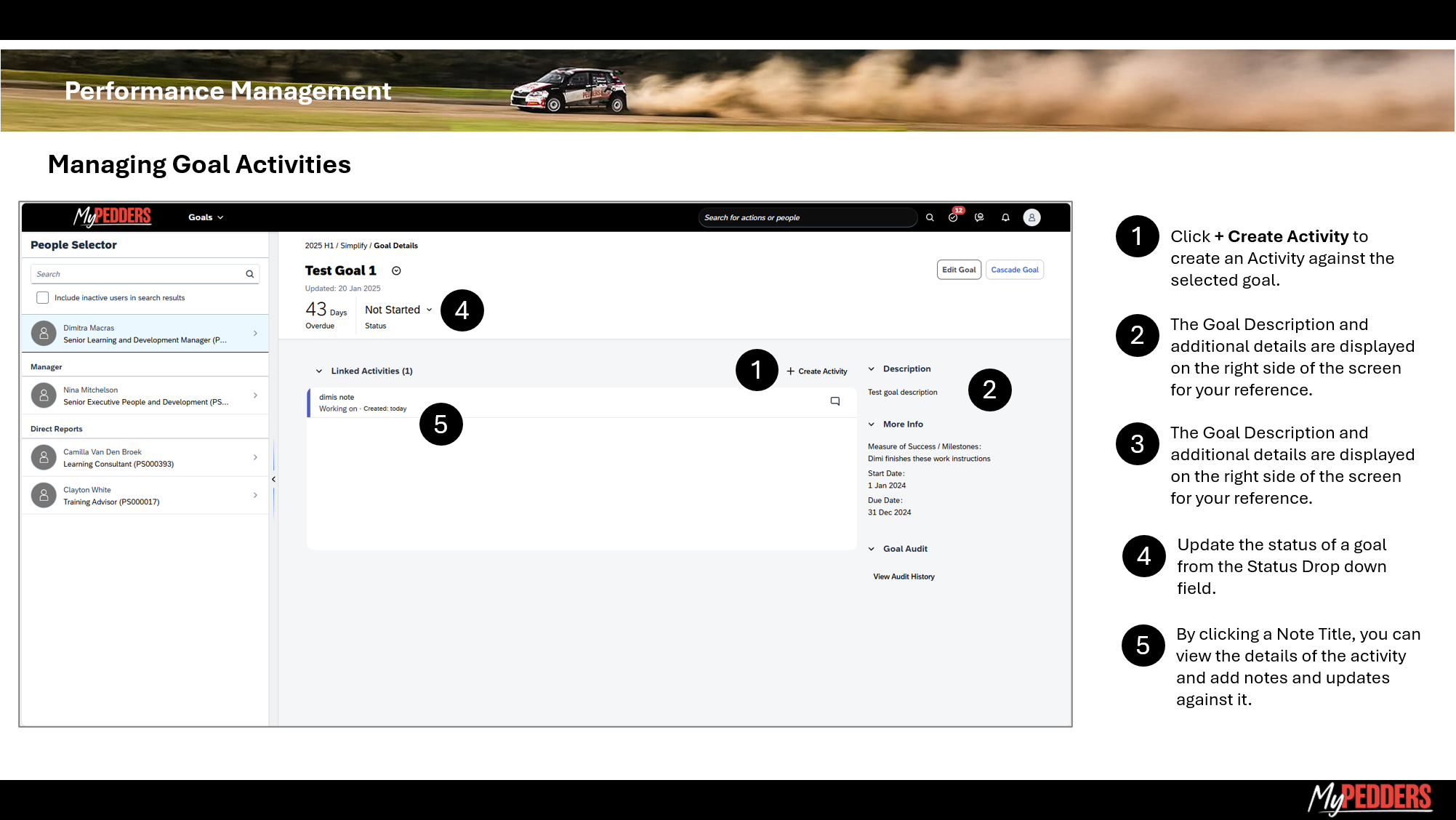The image size is (1456, 820).
Task: Open the notifications bell icon
Action: click(1005, 217)
